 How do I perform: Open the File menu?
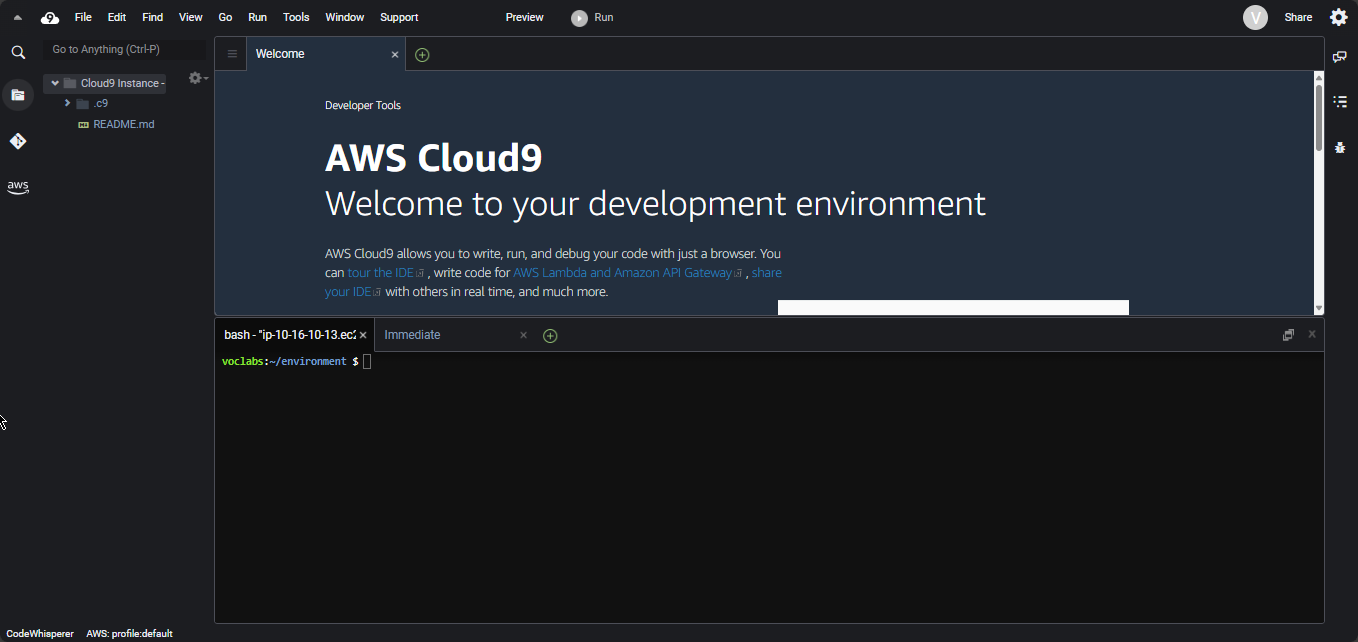click(x=83, y=17)
